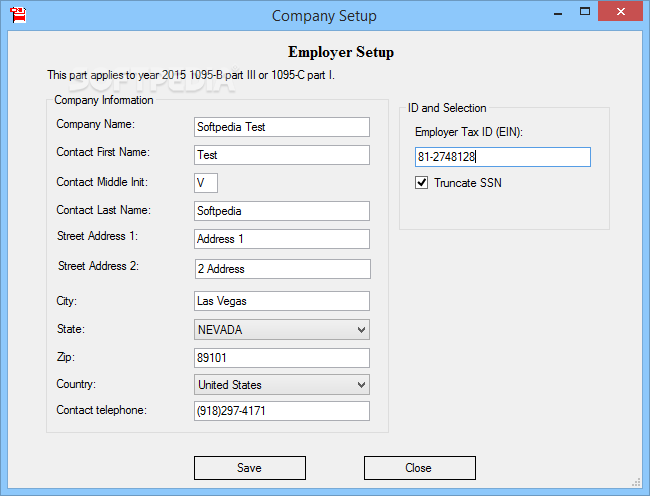Expand the Country dropdown showing United States
Screen dimensions: 650x496
pos(282,385)
